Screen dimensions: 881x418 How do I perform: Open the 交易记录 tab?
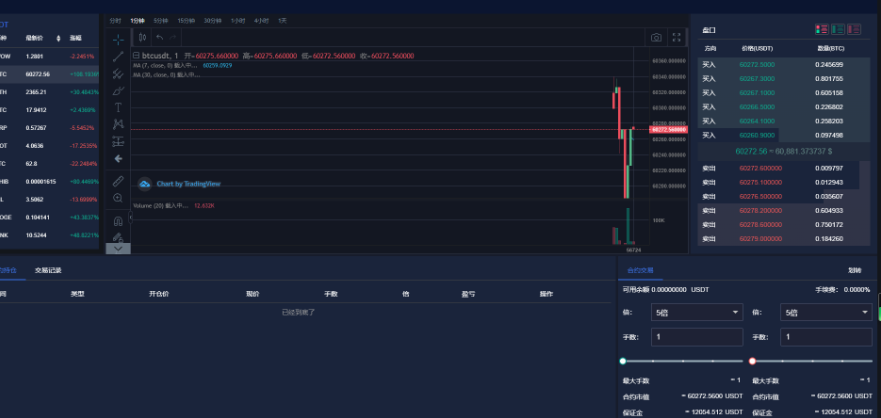click(48, 270)
